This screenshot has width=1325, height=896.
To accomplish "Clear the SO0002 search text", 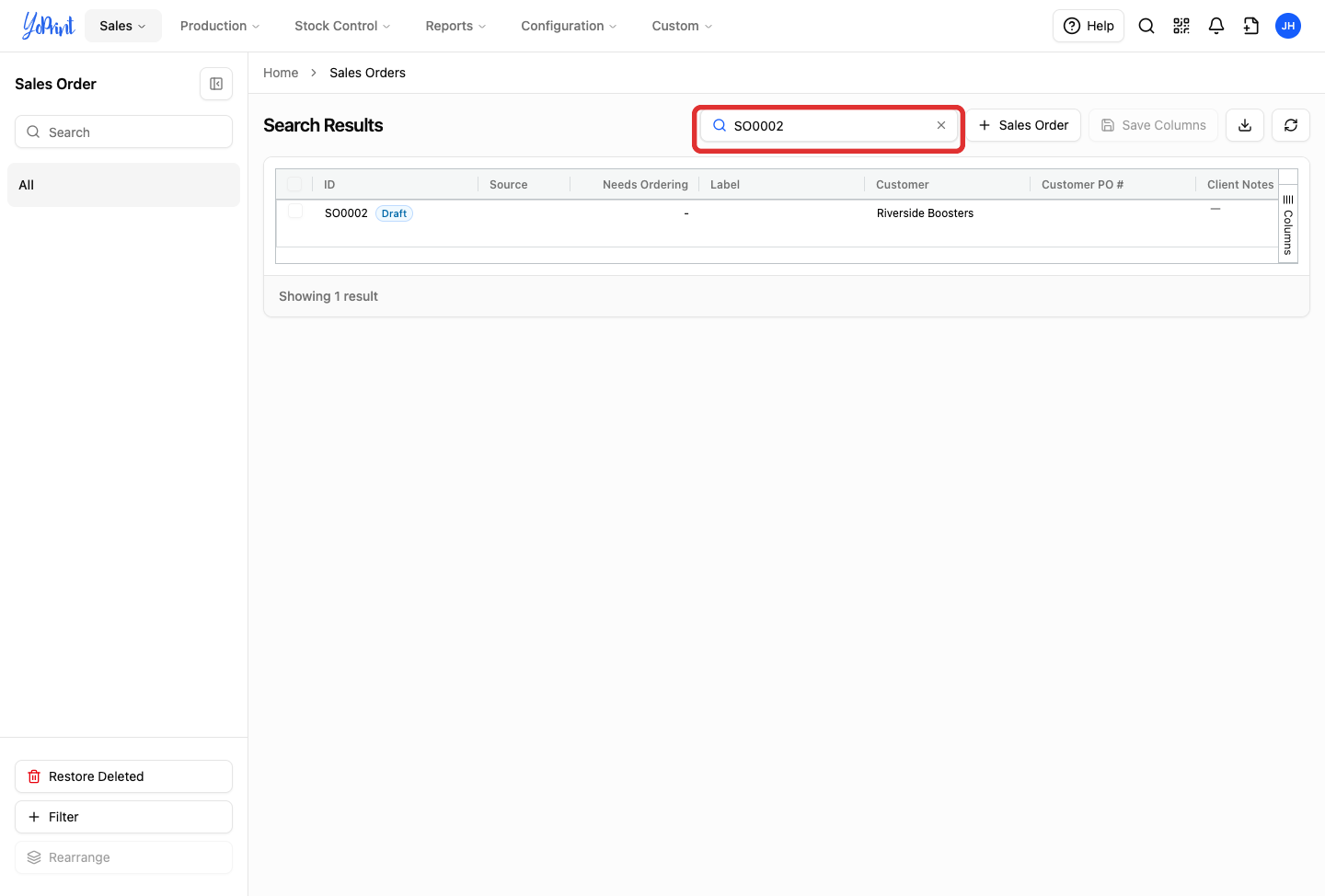I will pos(941,126).
